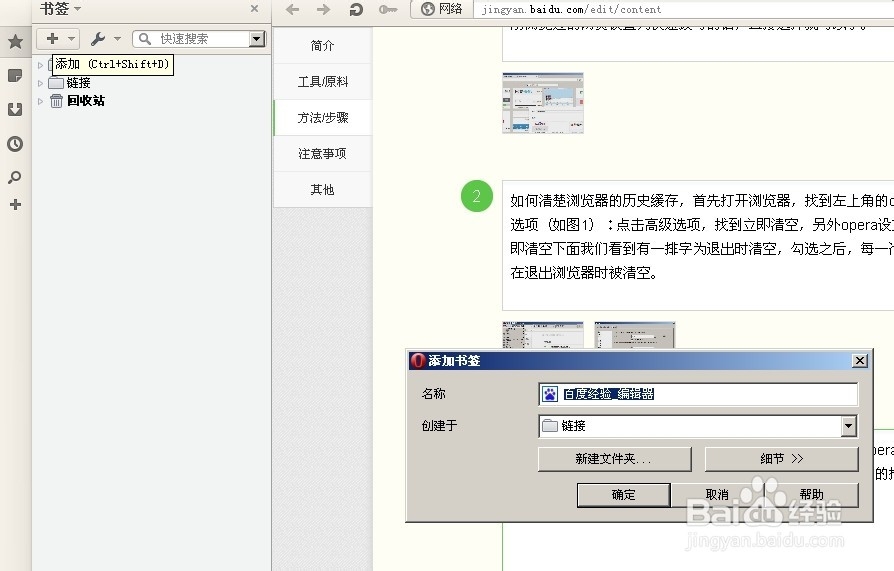
Task: Click the Baidu paw favicon
Action: click(550, 394)
